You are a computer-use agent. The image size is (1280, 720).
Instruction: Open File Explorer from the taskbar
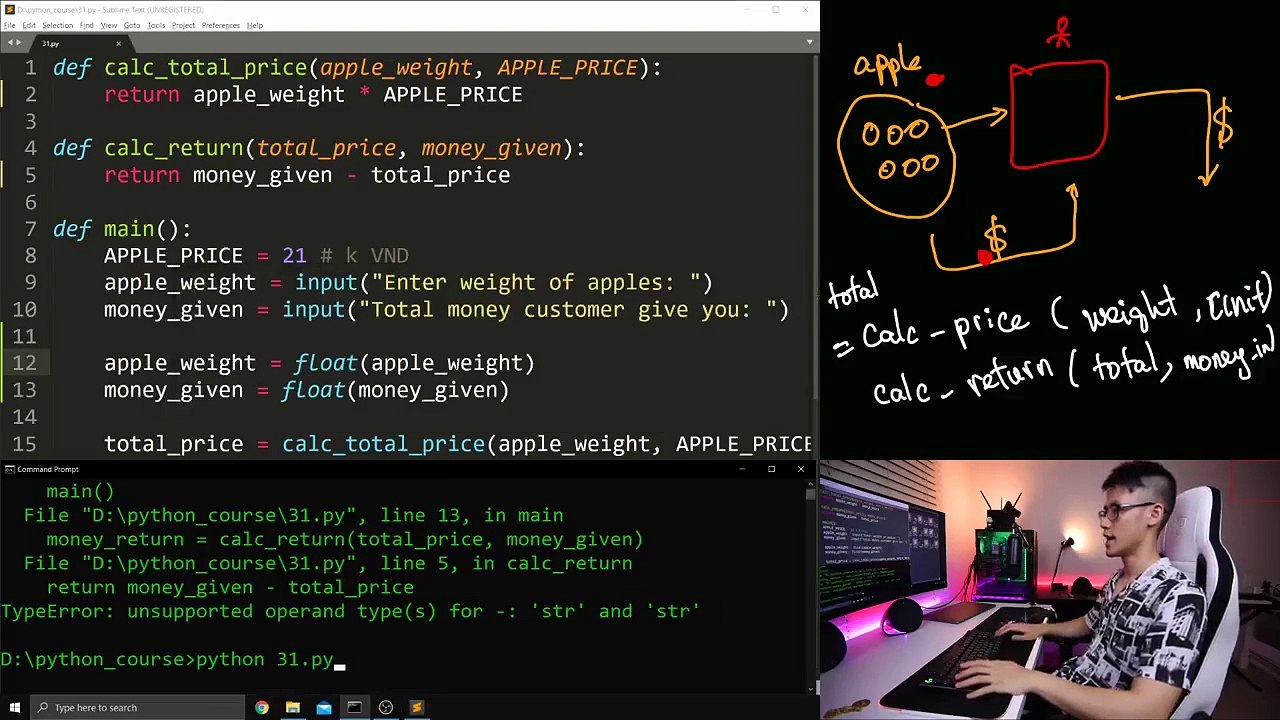(x=293, y=707)
